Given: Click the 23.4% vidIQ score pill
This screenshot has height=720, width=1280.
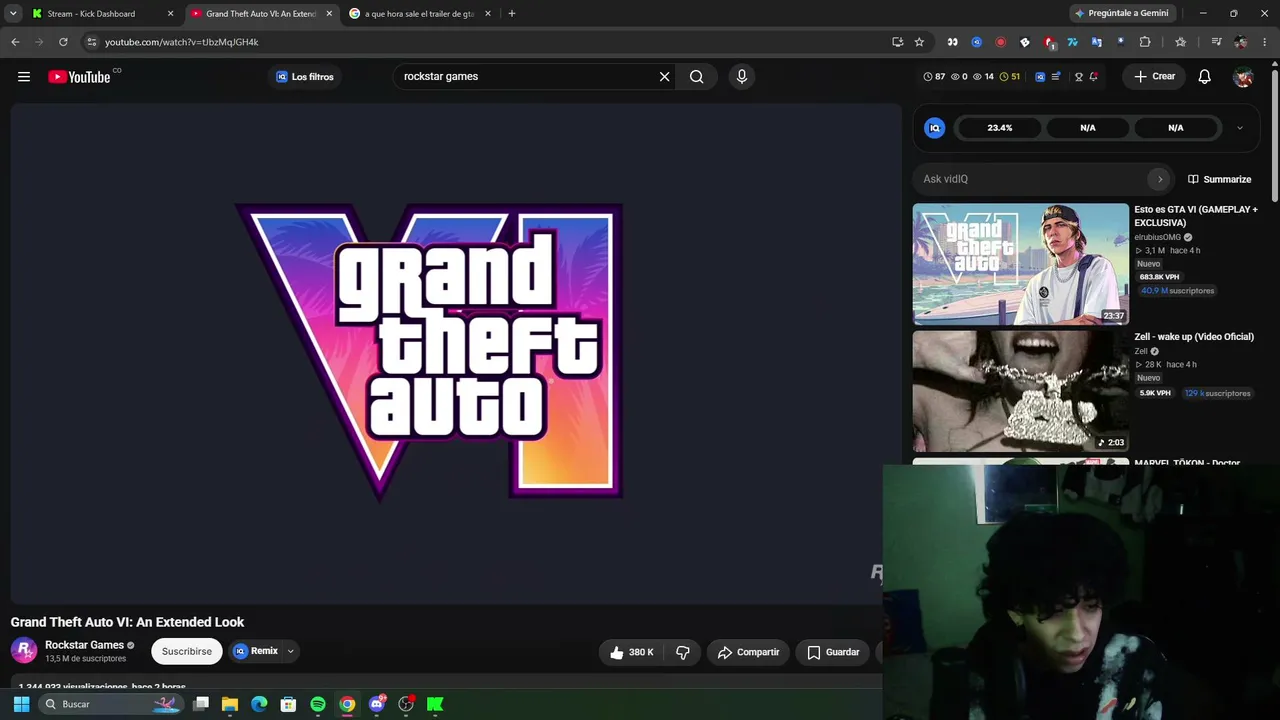Looking at the screenshot, I should (1000, 128).
